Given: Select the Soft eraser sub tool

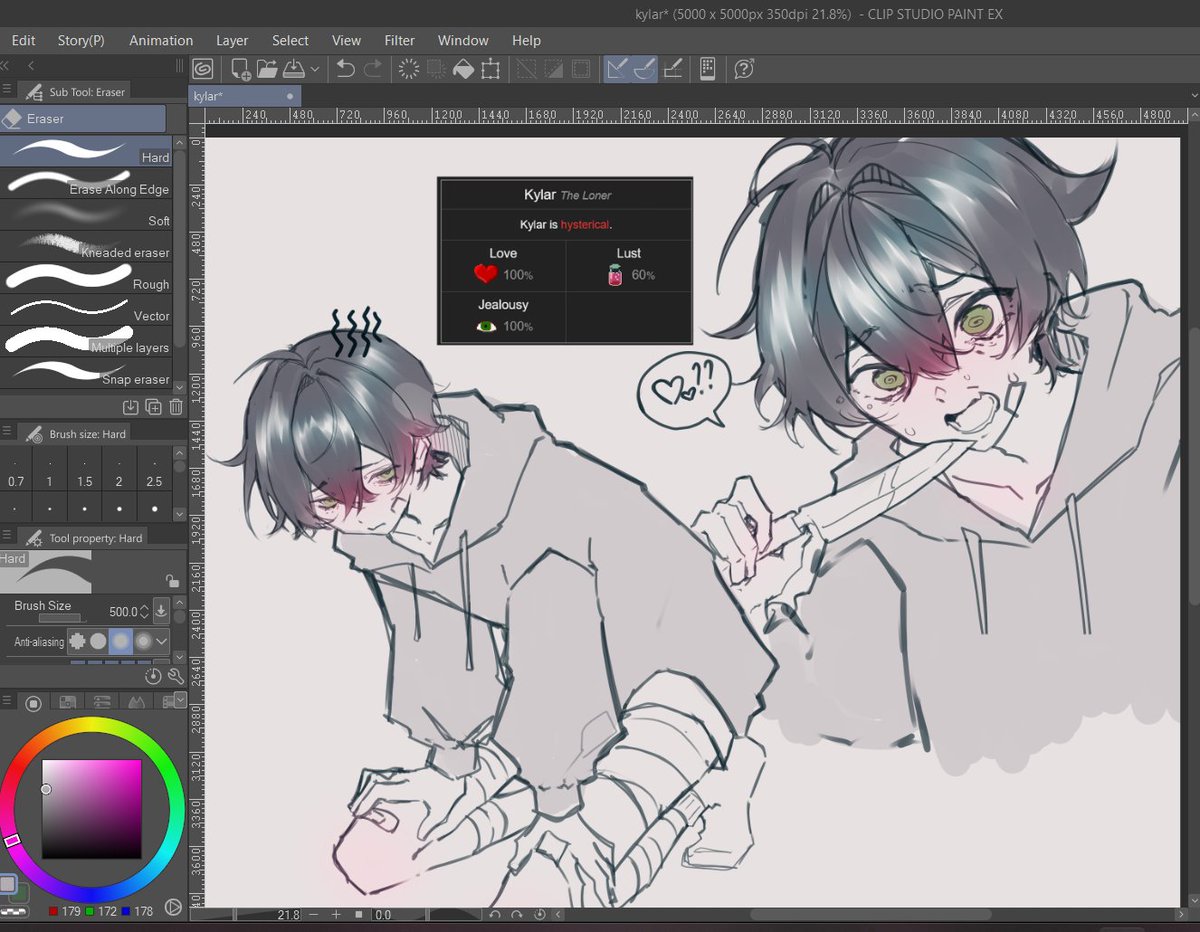Looking at the screenshot, I should point(86,214).
